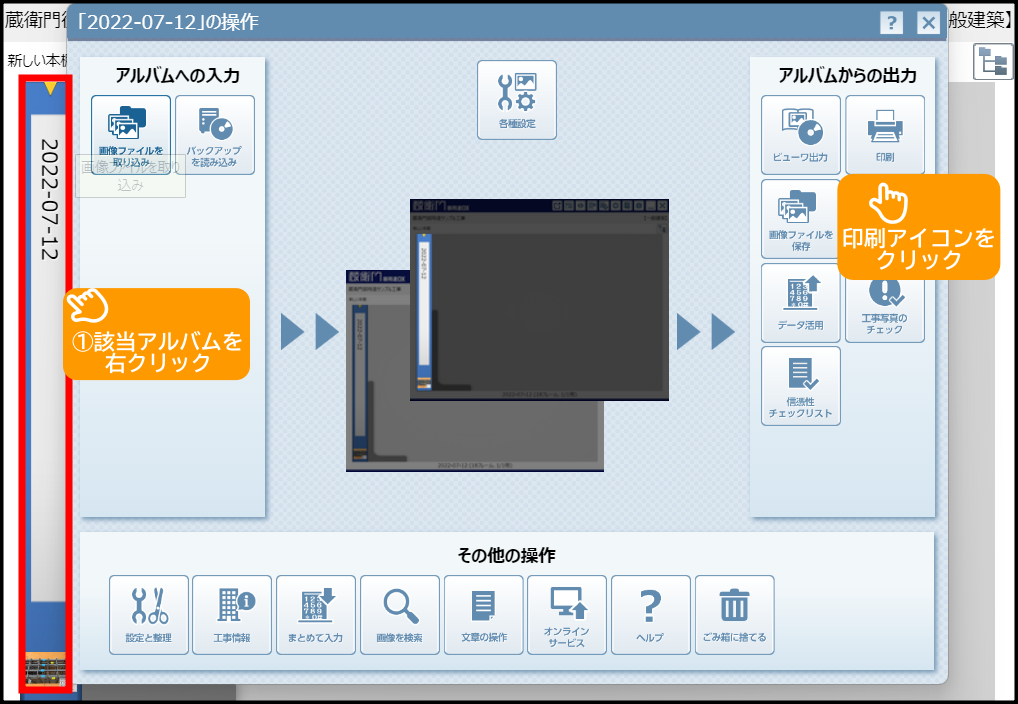
Task: Open データ活用 data utilization
Action: (x=800, y=302)
